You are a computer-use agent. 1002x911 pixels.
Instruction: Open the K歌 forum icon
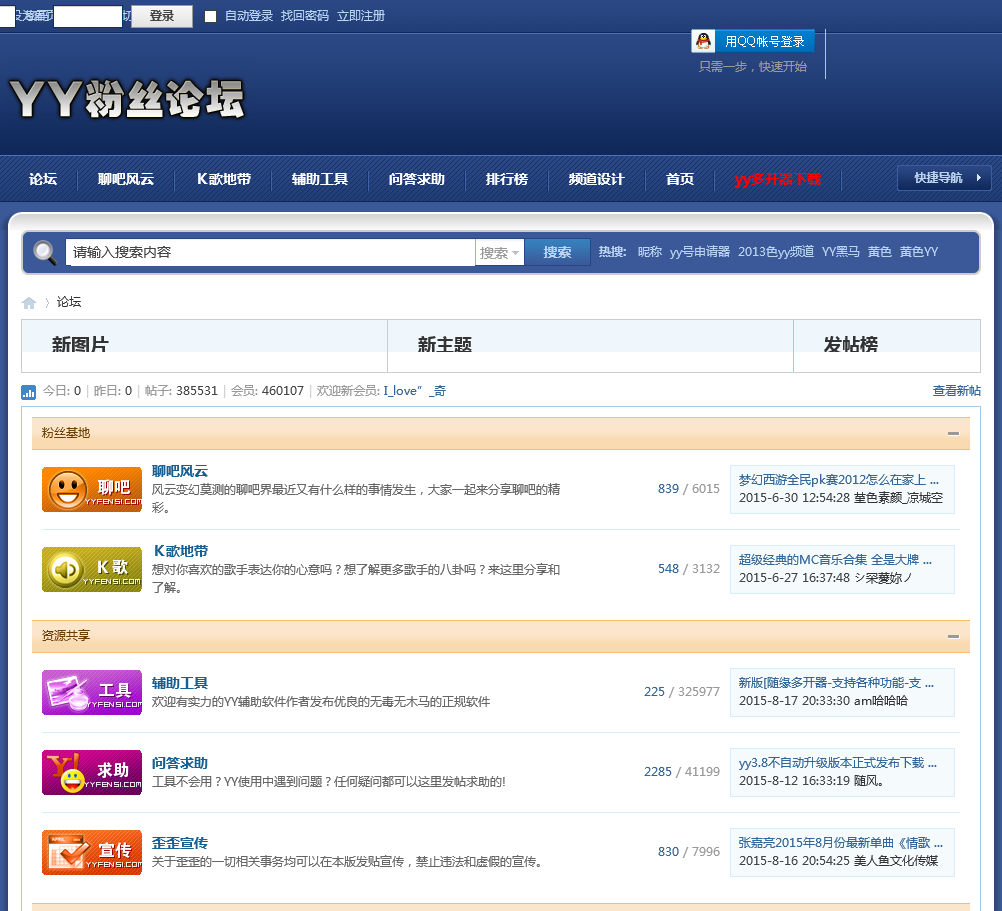coord(91,569)
